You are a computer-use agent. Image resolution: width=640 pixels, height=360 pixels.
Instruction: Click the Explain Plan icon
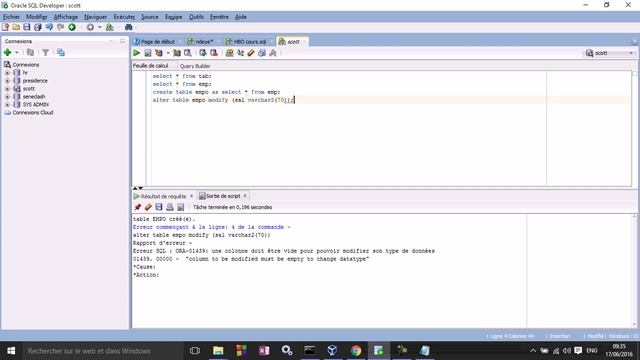159,53
